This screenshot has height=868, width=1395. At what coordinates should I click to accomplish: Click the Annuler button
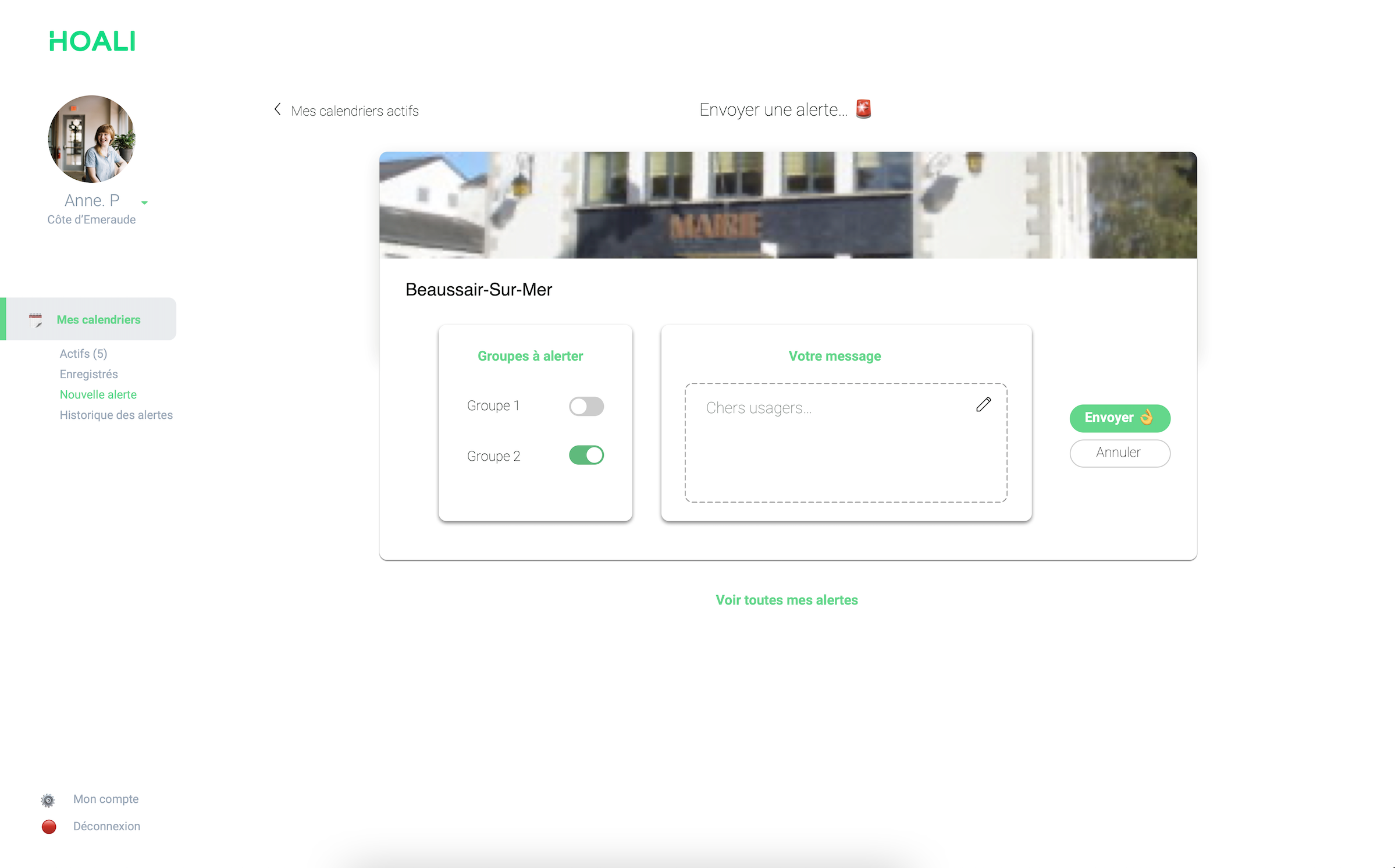tap(1119, 453)
